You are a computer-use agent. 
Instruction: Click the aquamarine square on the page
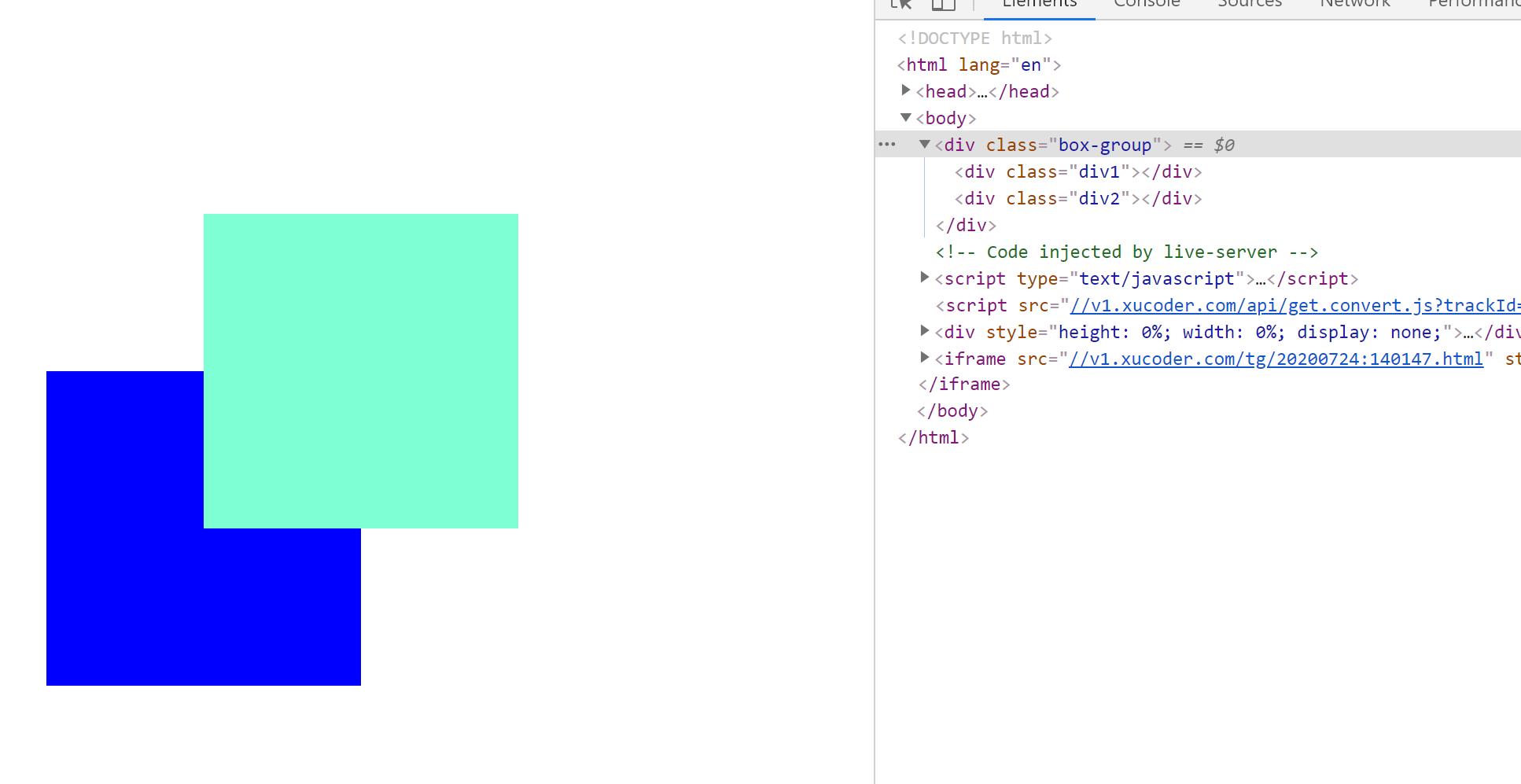tap(361, 371)
